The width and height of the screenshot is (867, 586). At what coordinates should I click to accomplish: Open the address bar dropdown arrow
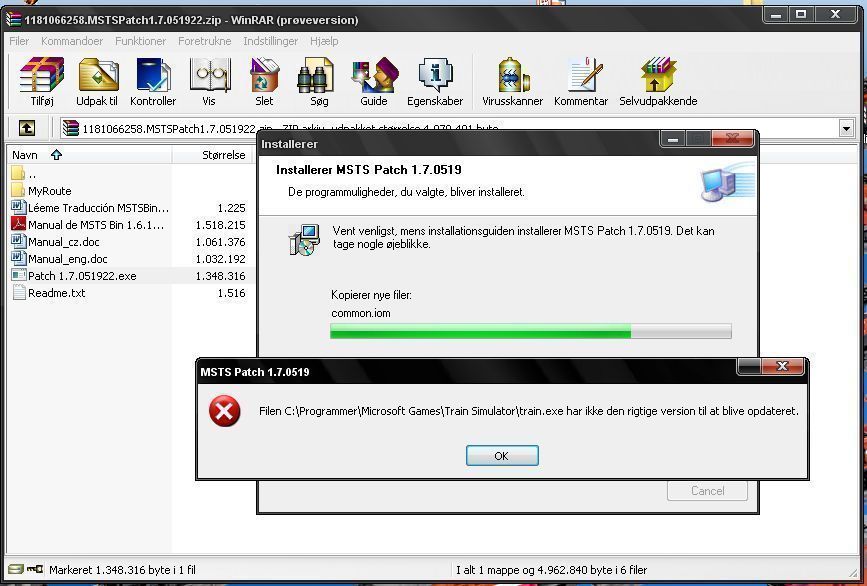(x=846, y=129)
